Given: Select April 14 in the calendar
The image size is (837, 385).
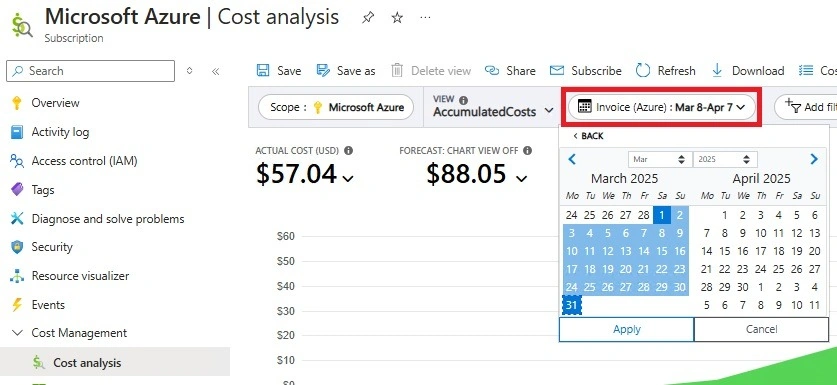Looking at the screenshot, I should (707, 252).
